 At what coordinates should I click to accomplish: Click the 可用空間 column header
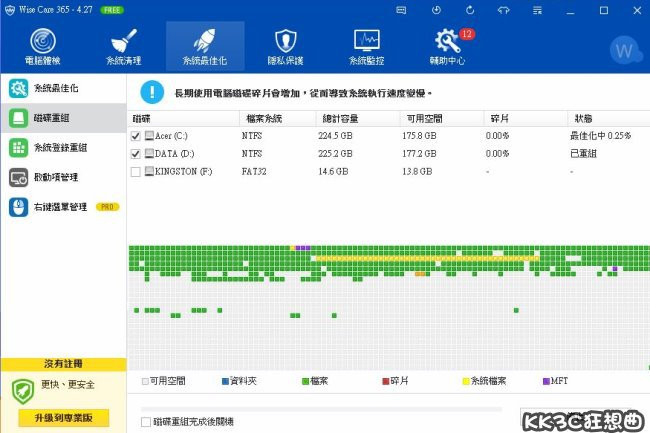[441, 119]
